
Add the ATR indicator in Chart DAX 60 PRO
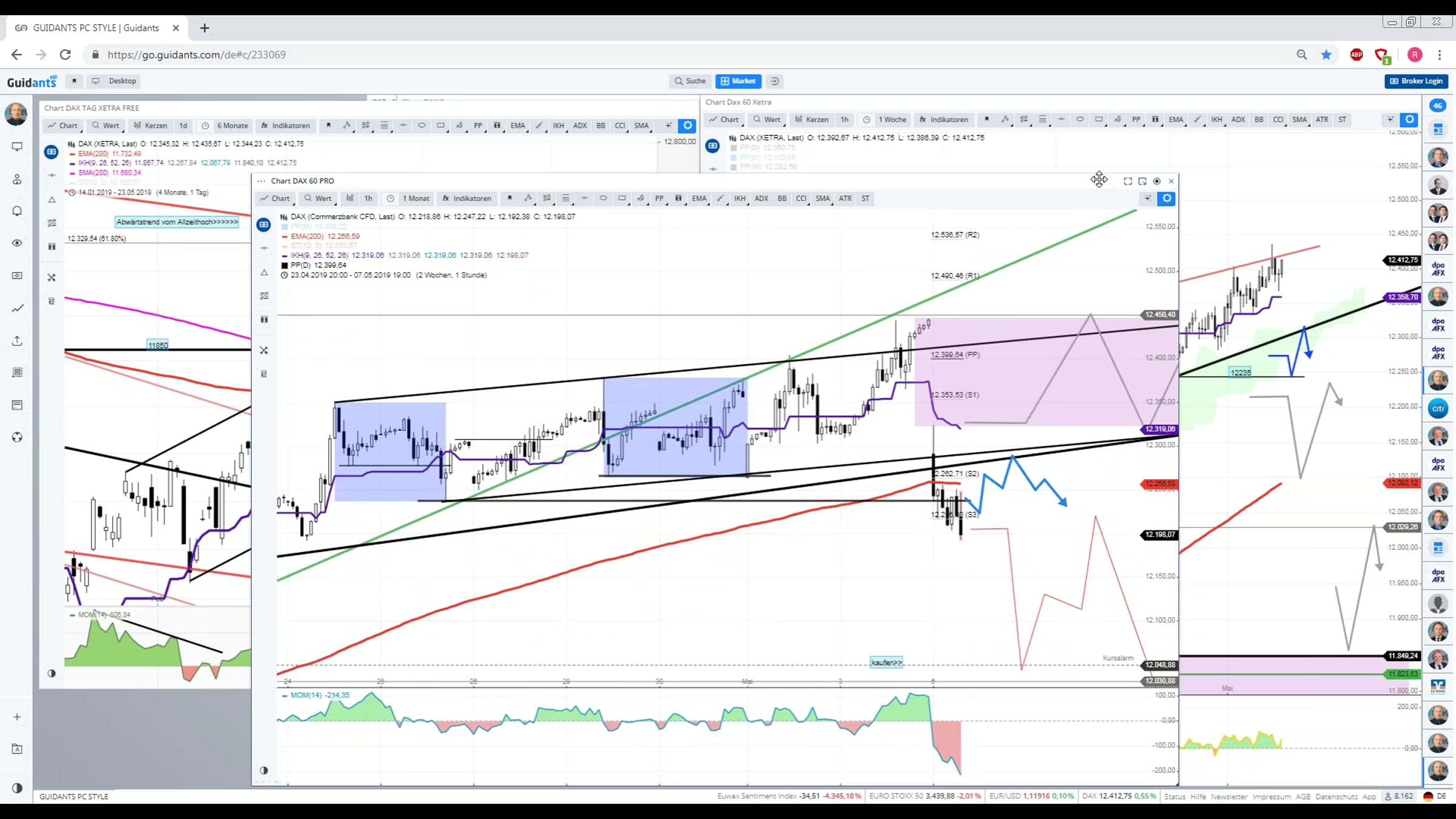click(x=845, y=198)
